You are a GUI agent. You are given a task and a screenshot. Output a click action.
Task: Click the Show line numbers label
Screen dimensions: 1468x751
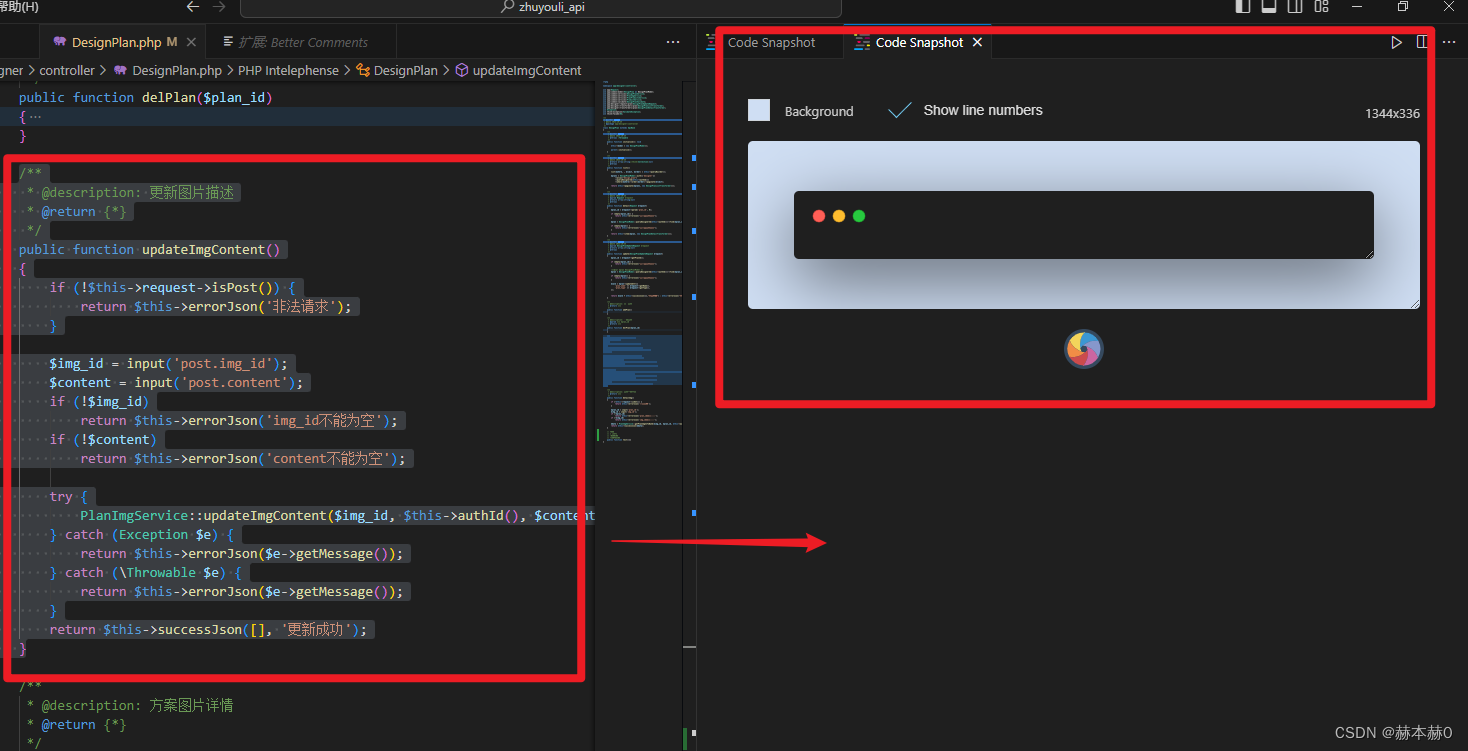983,110
